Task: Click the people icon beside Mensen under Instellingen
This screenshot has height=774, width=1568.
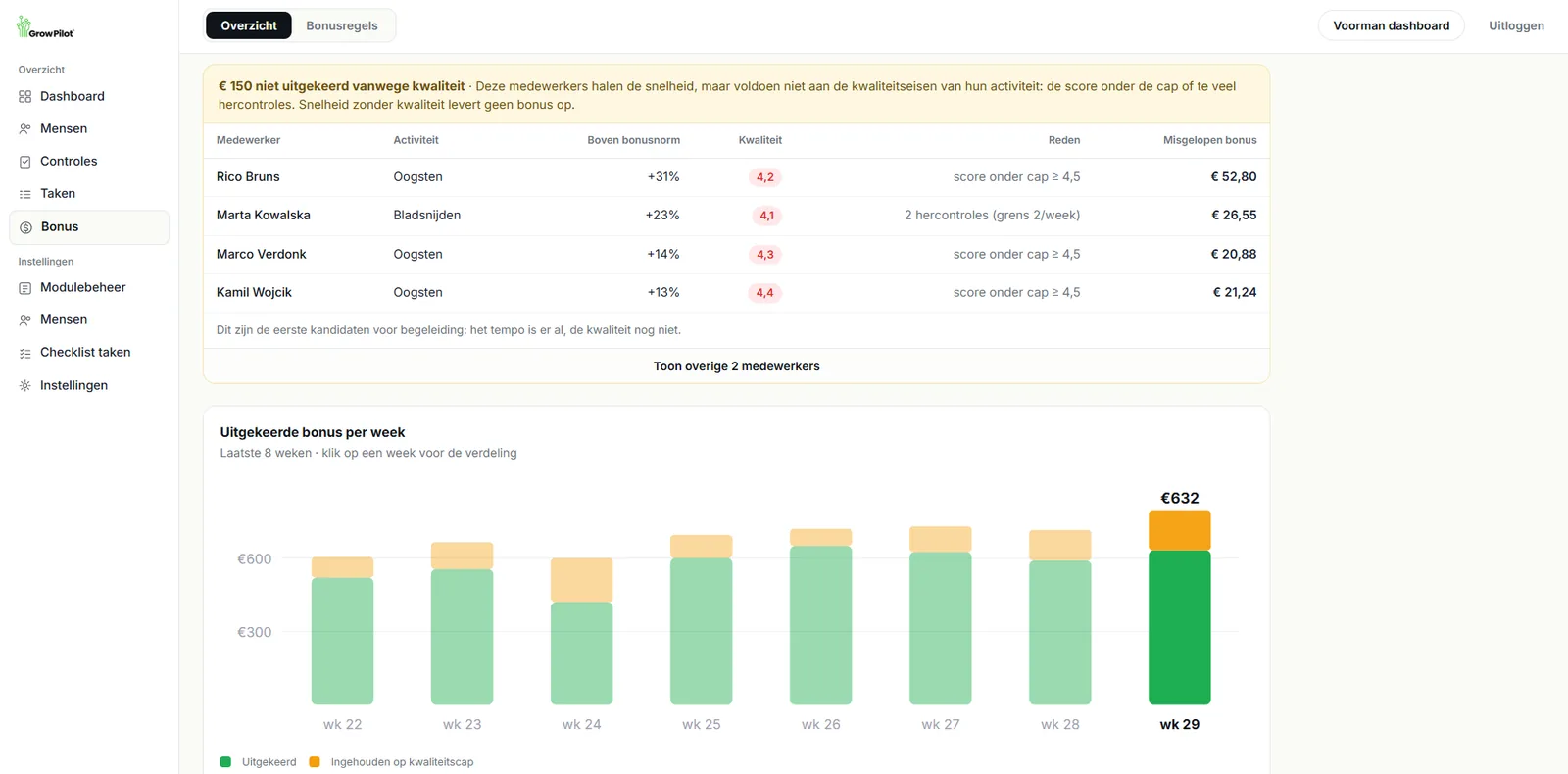Action: click(25, 320)
